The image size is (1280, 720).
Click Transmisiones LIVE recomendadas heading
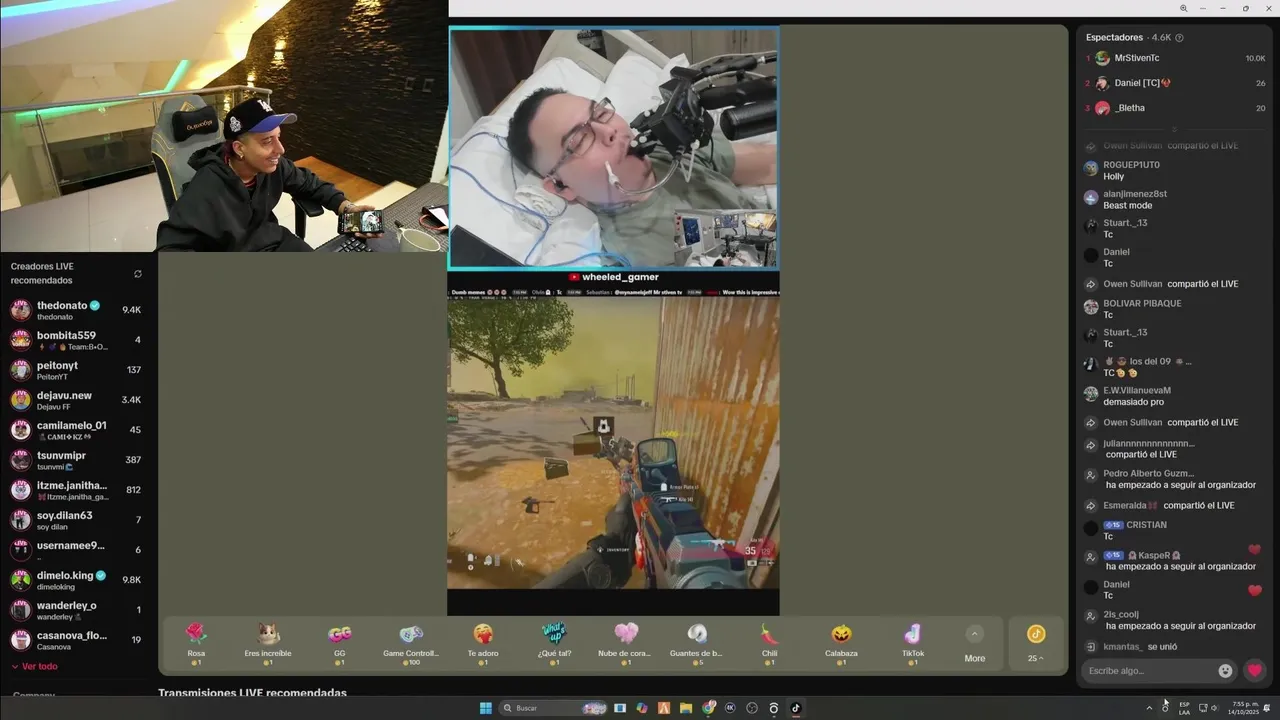252,693
